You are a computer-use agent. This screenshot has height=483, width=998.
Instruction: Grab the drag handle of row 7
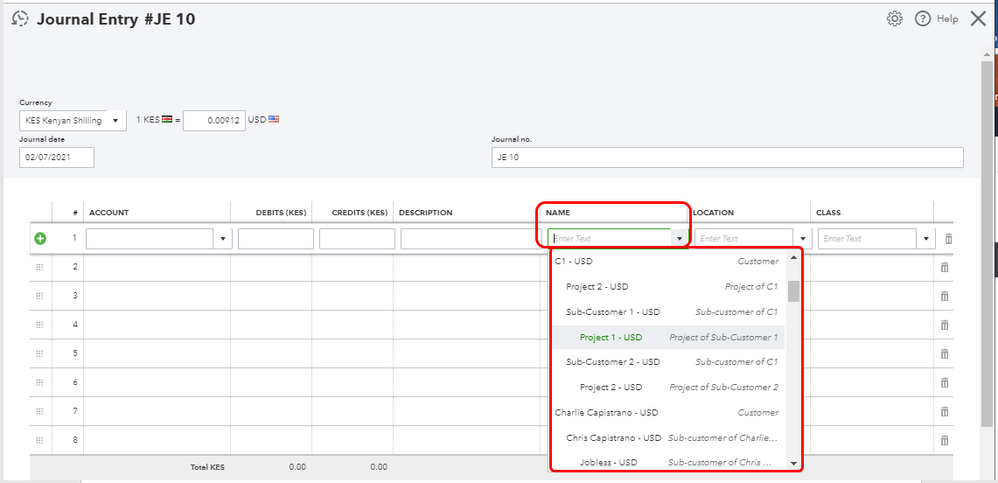point(39,411)
